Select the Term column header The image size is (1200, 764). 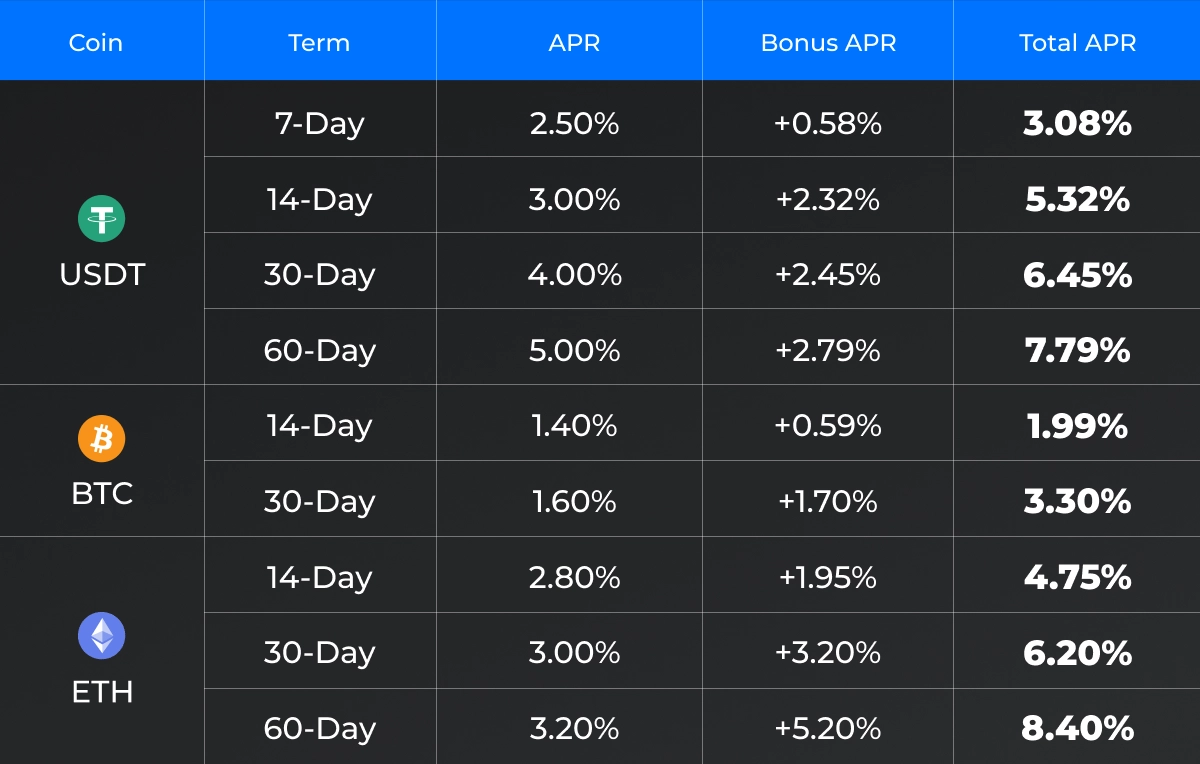[x=319, y=43]
